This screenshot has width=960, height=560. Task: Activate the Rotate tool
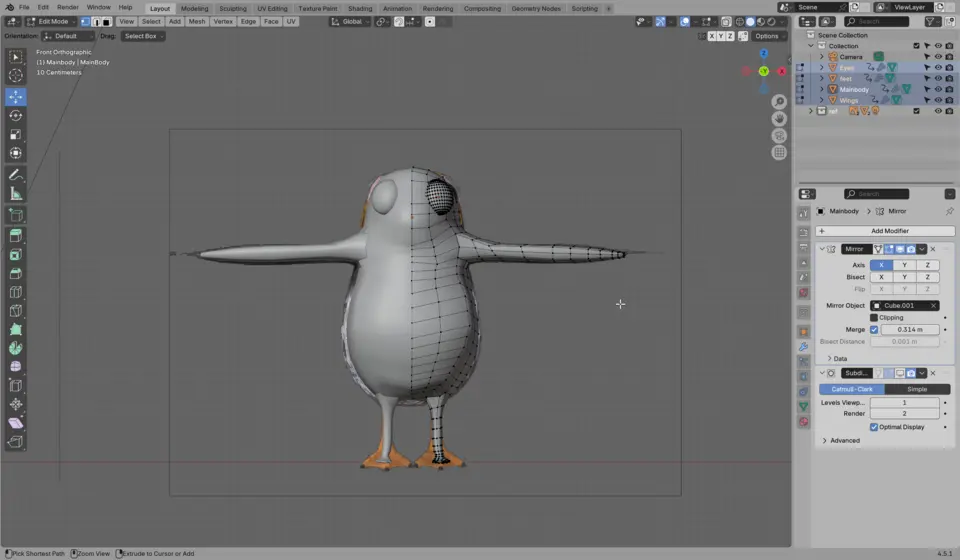(15, 116)
